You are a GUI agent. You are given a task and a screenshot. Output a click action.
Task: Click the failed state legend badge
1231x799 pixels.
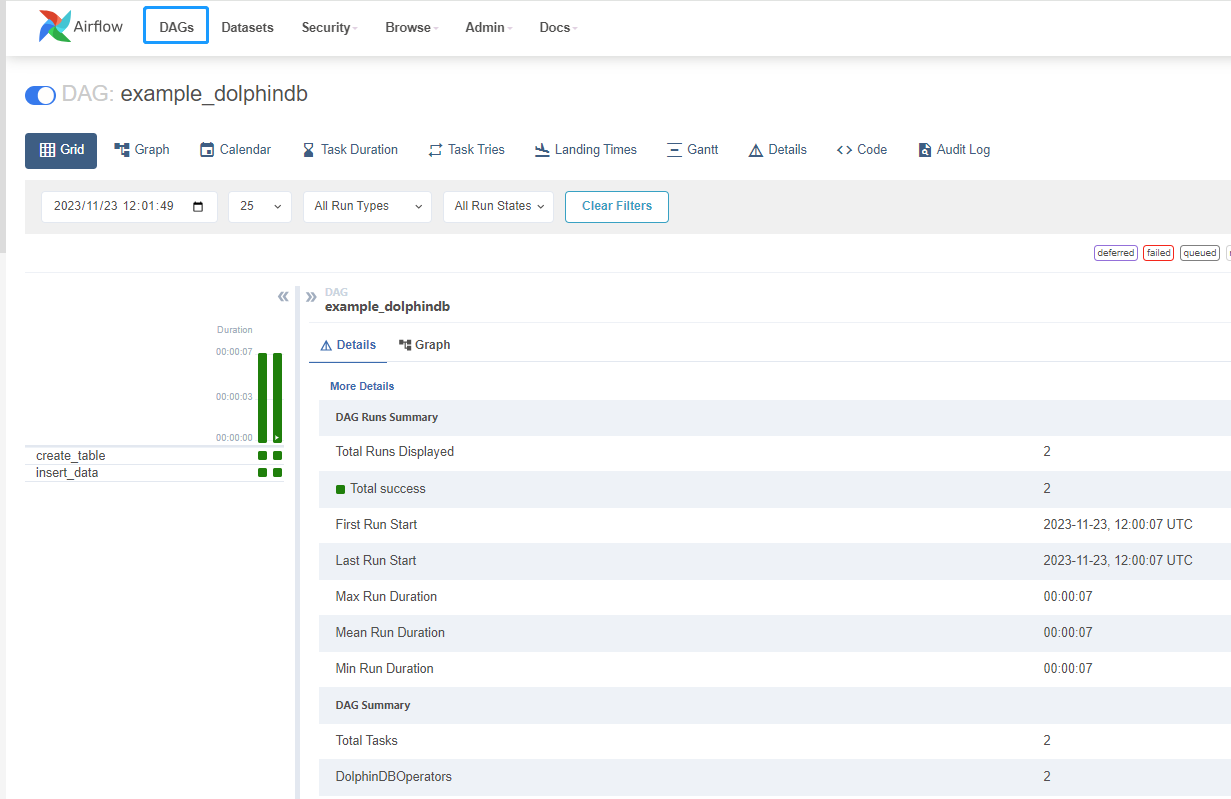point(1158,253)
